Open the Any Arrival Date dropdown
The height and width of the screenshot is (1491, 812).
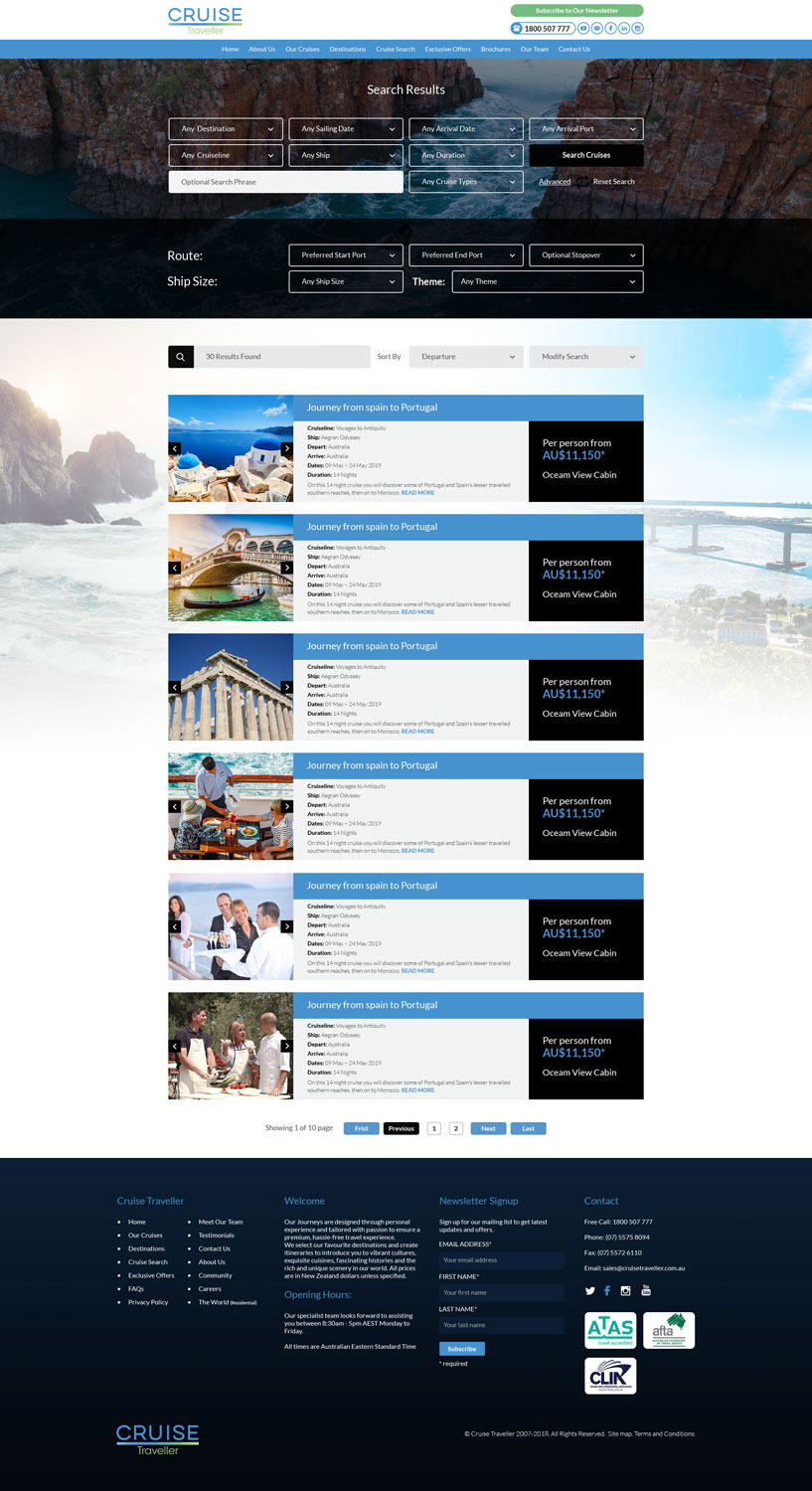tap(466, 128)
